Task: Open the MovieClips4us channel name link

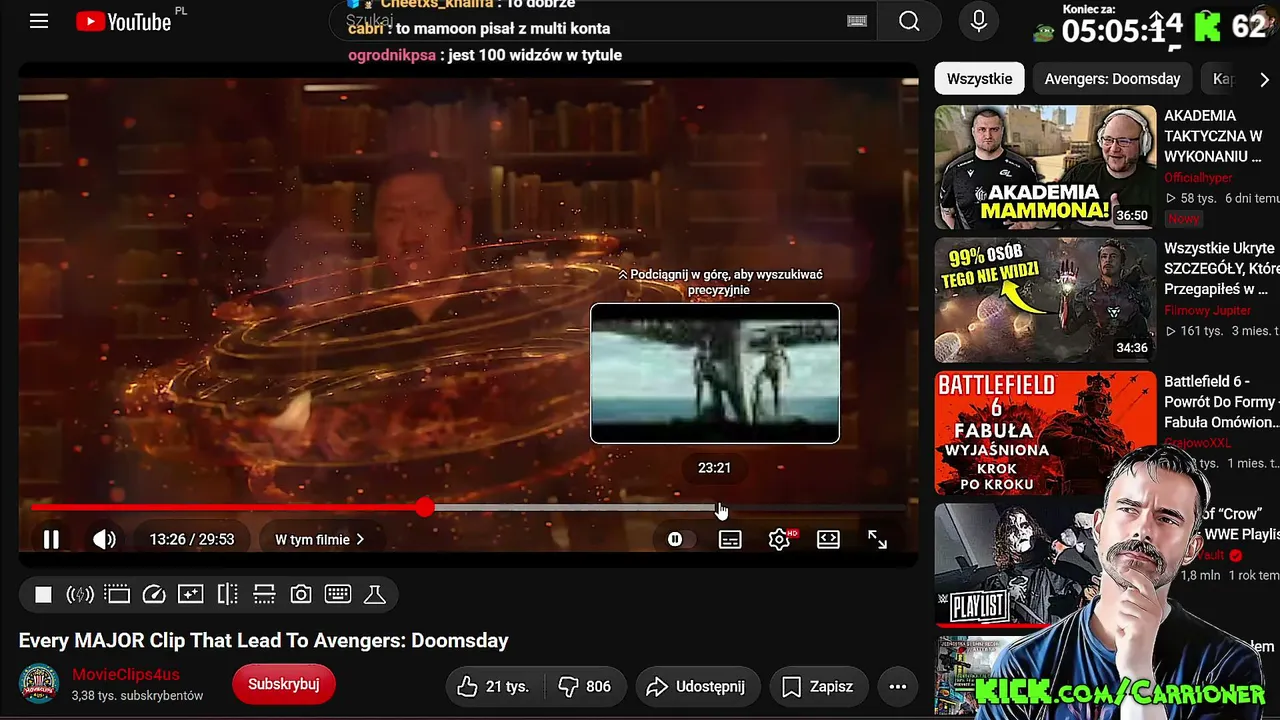Action: tap(126, 675)
